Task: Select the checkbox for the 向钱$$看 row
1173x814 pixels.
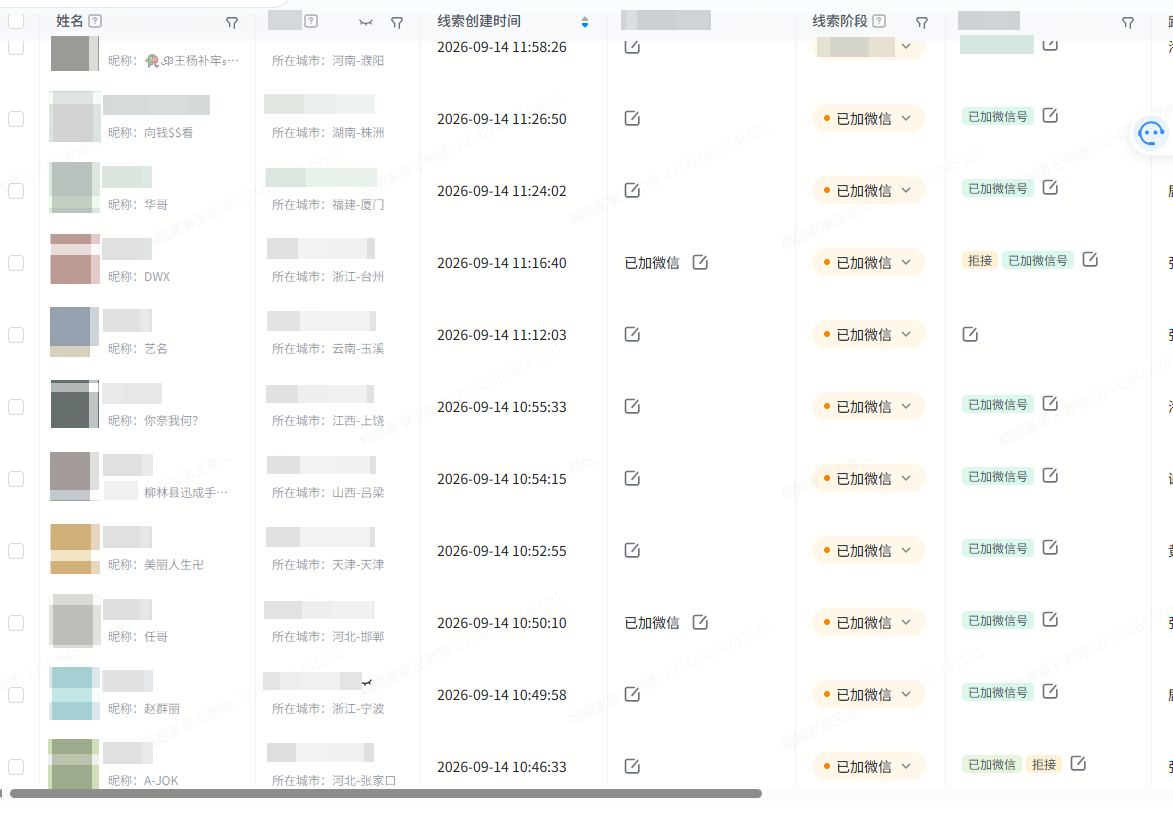Action: pos(16,119)
